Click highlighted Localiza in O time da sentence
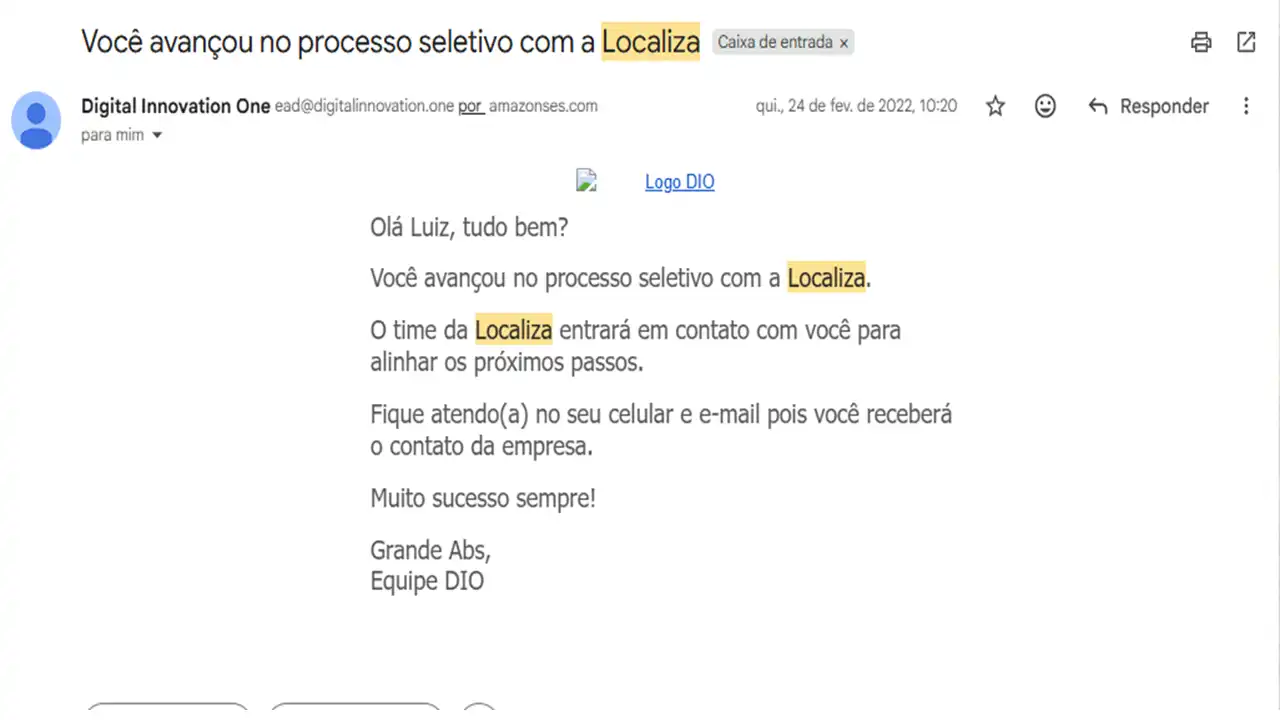 click(514, 330)
